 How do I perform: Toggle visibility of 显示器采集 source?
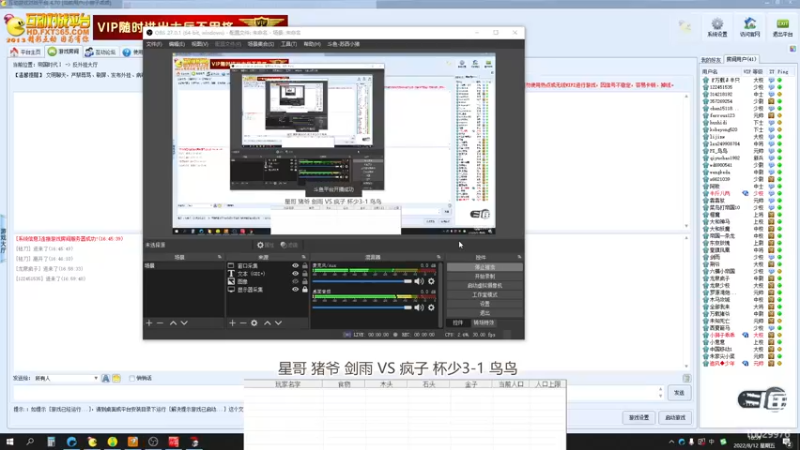tap(295, 289)
